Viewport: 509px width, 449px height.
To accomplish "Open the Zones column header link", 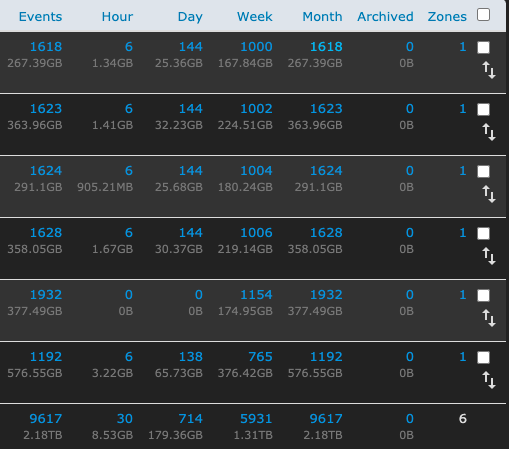I will pos(447,17).
